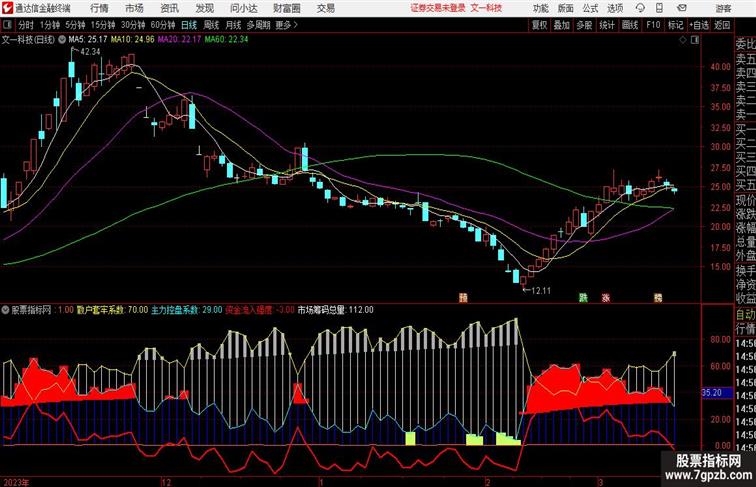
Task: Click the 叠加 overlay button
Action: 562,25
